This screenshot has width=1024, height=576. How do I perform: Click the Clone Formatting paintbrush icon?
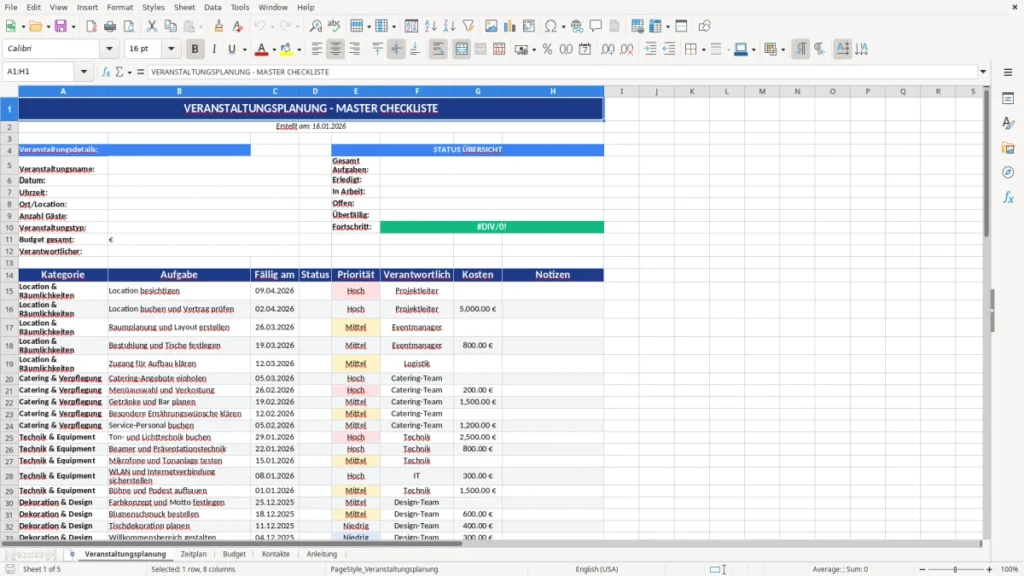(219, 26)
